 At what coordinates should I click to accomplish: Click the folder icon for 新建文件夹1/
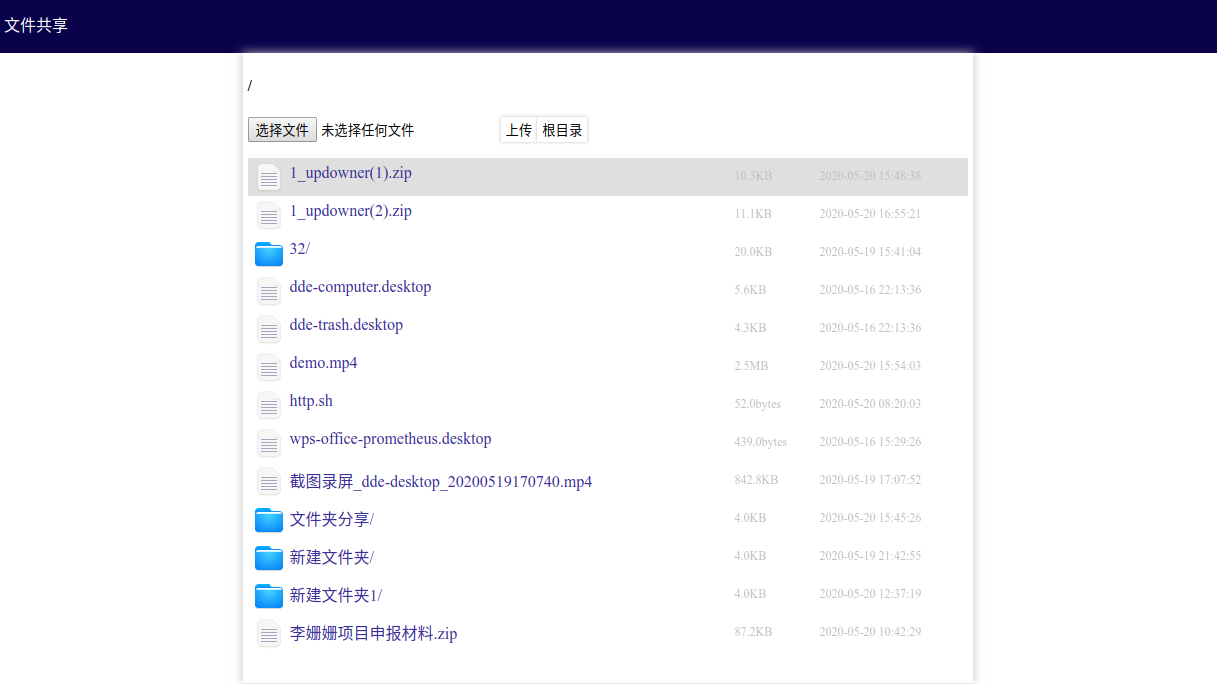coord(269,595)
